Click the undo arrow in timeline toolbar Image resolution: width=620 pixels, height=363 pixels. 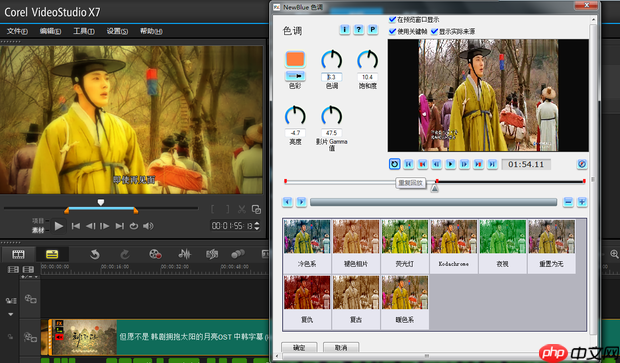[95, 254]
